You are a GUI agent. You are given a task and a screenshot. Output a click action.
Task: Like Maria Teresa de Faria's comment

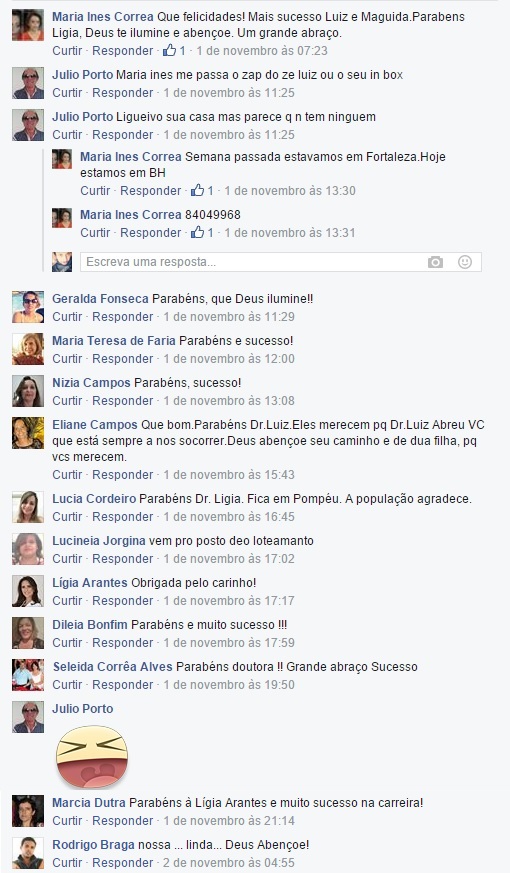click(67, 359)
